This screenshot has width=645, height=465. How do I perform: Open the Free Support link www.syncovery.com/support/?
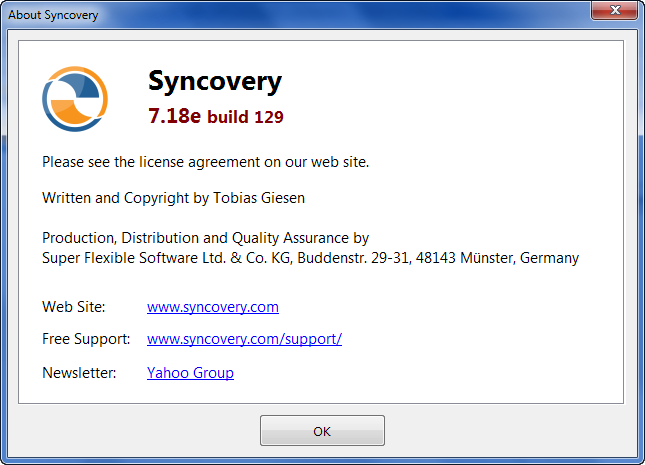(244, 339)
